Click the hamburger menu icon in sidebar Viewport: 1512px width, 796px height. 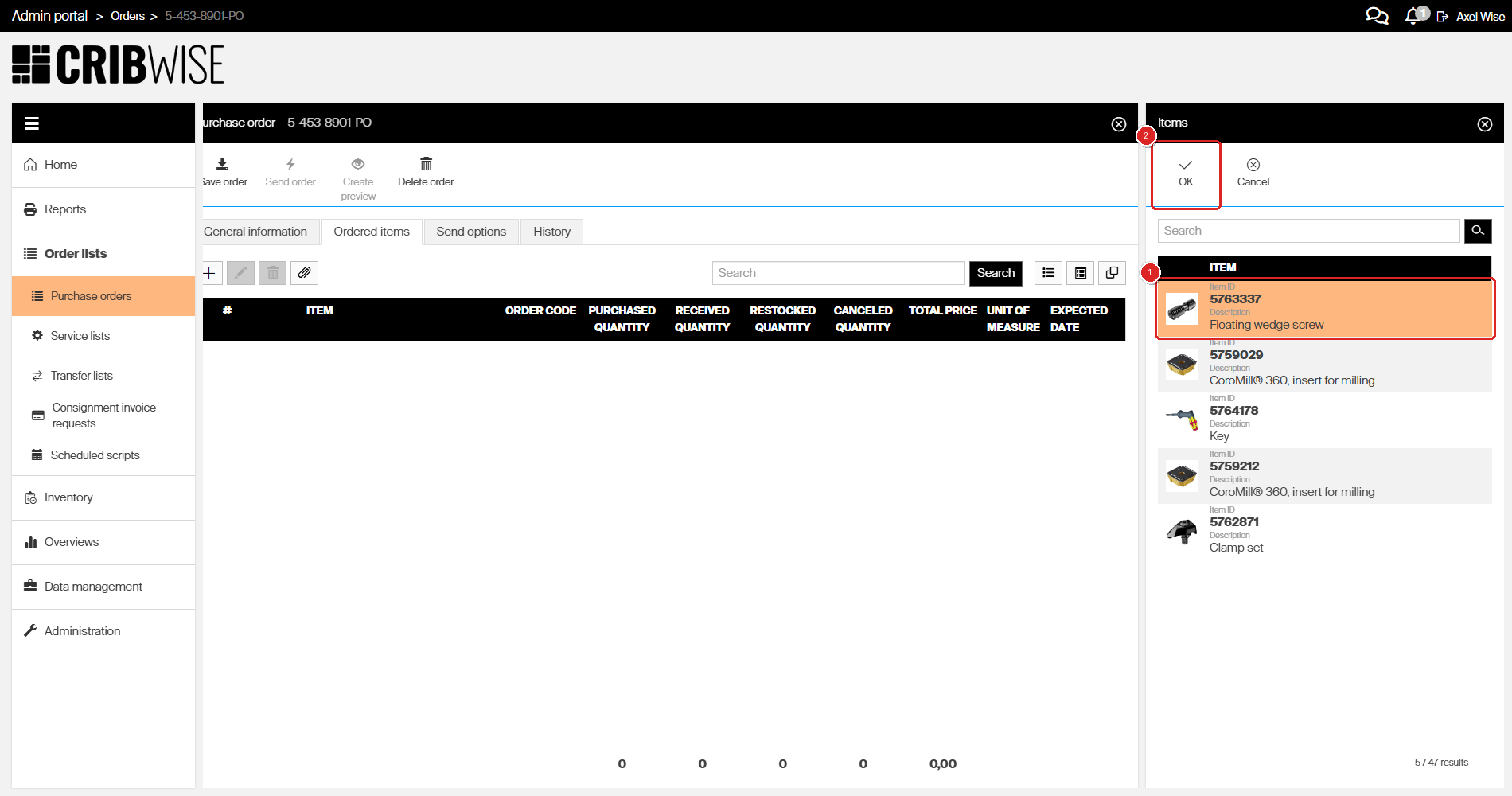(x=32, y=123)
